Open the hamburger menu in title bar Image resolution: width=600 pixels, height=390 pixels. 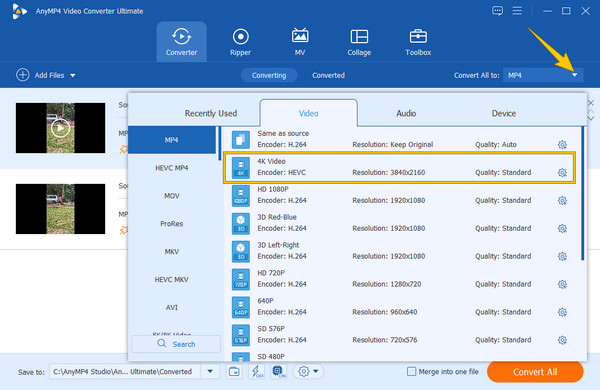click(x=517, y=11)
